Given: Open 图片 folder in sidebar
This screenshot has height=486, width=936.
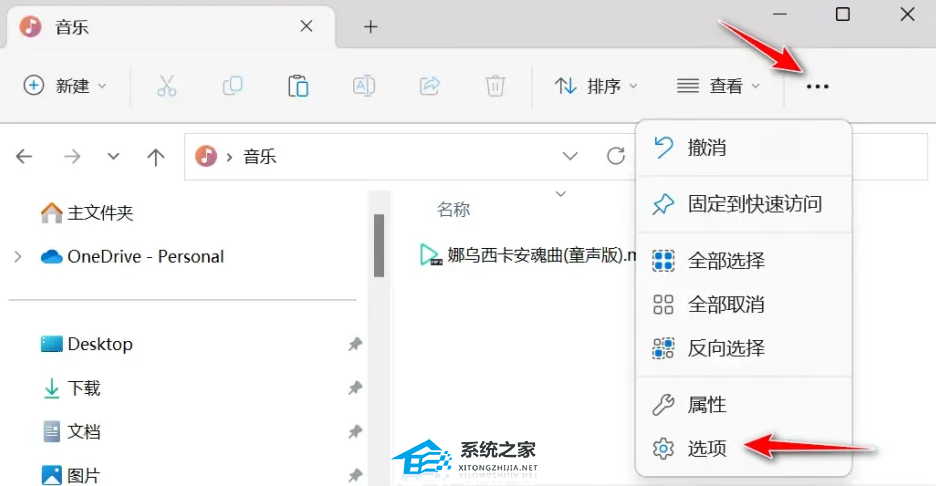Looking at the screenshot, I should pyautogui.click(x=72, y=475).
